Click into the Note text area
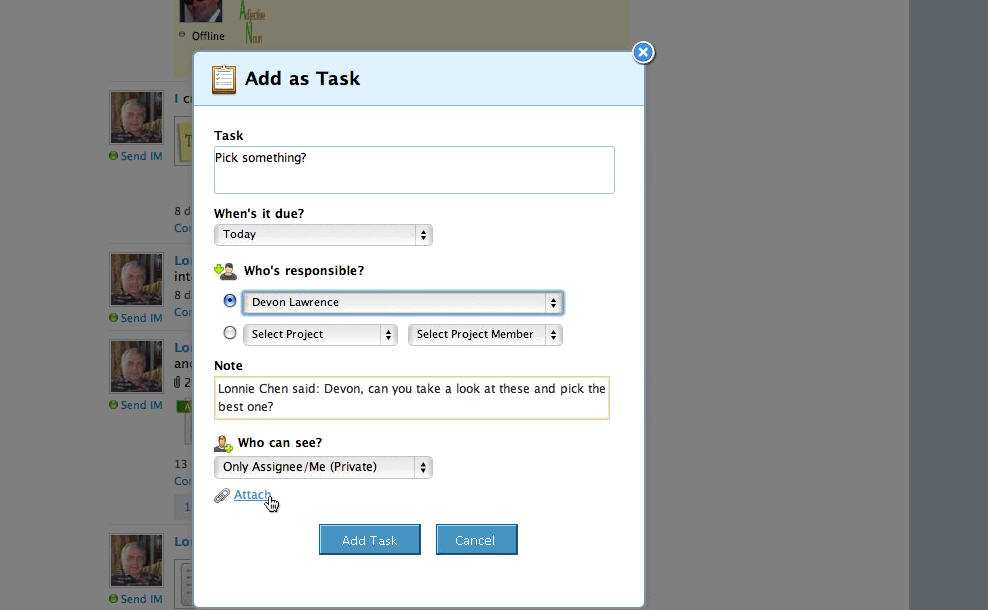 tap(412, 398)
